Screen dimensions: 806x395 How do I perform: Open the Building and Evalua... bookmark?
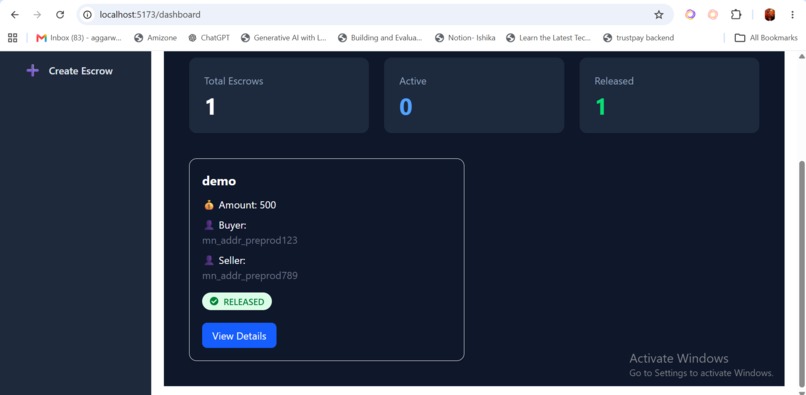380,38
